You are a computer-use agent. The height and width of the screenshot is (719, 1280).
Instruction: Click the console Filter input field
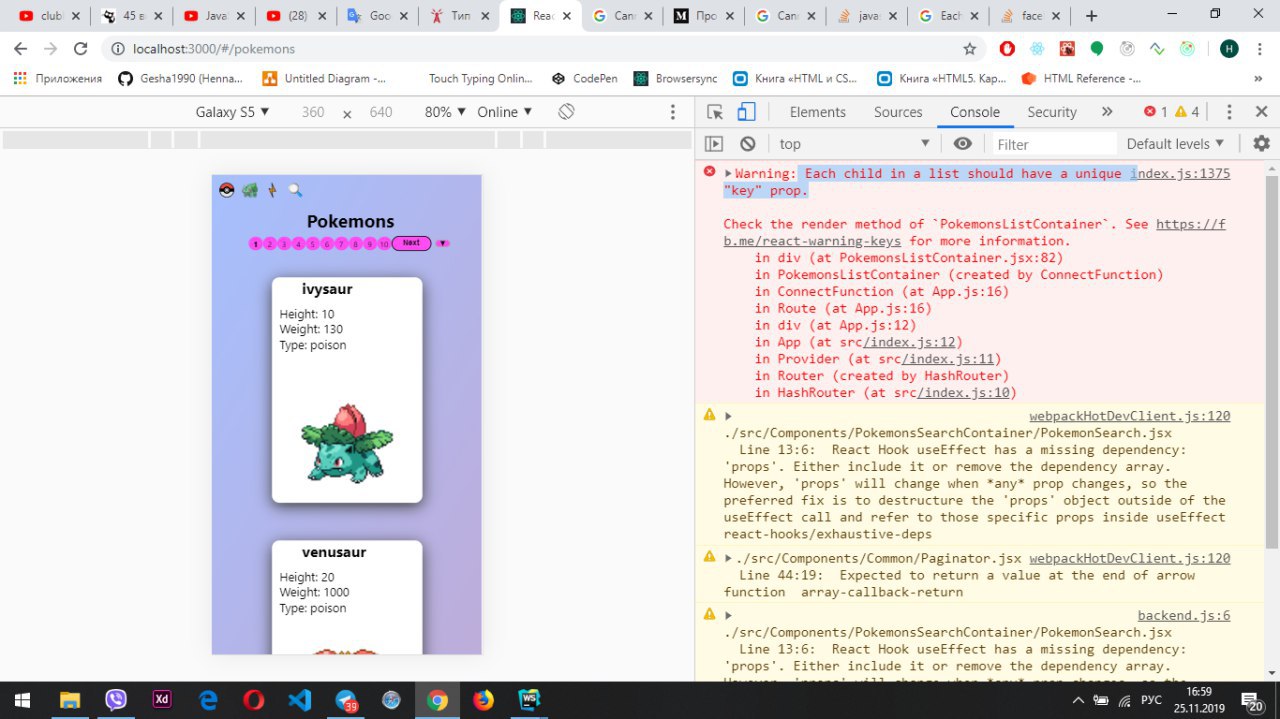coord(1050,144)
